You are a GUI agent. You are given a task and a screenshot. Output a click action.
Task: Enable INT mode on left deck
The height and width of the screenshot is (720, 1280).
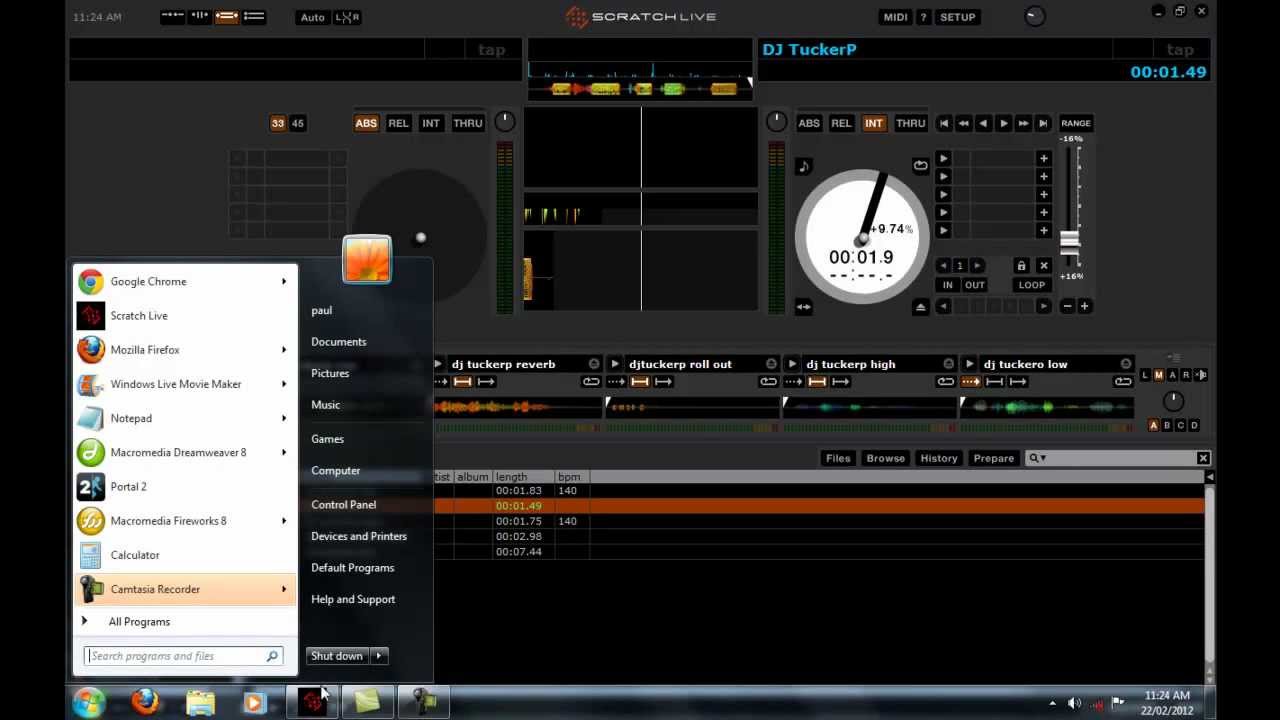coord(430,124)
